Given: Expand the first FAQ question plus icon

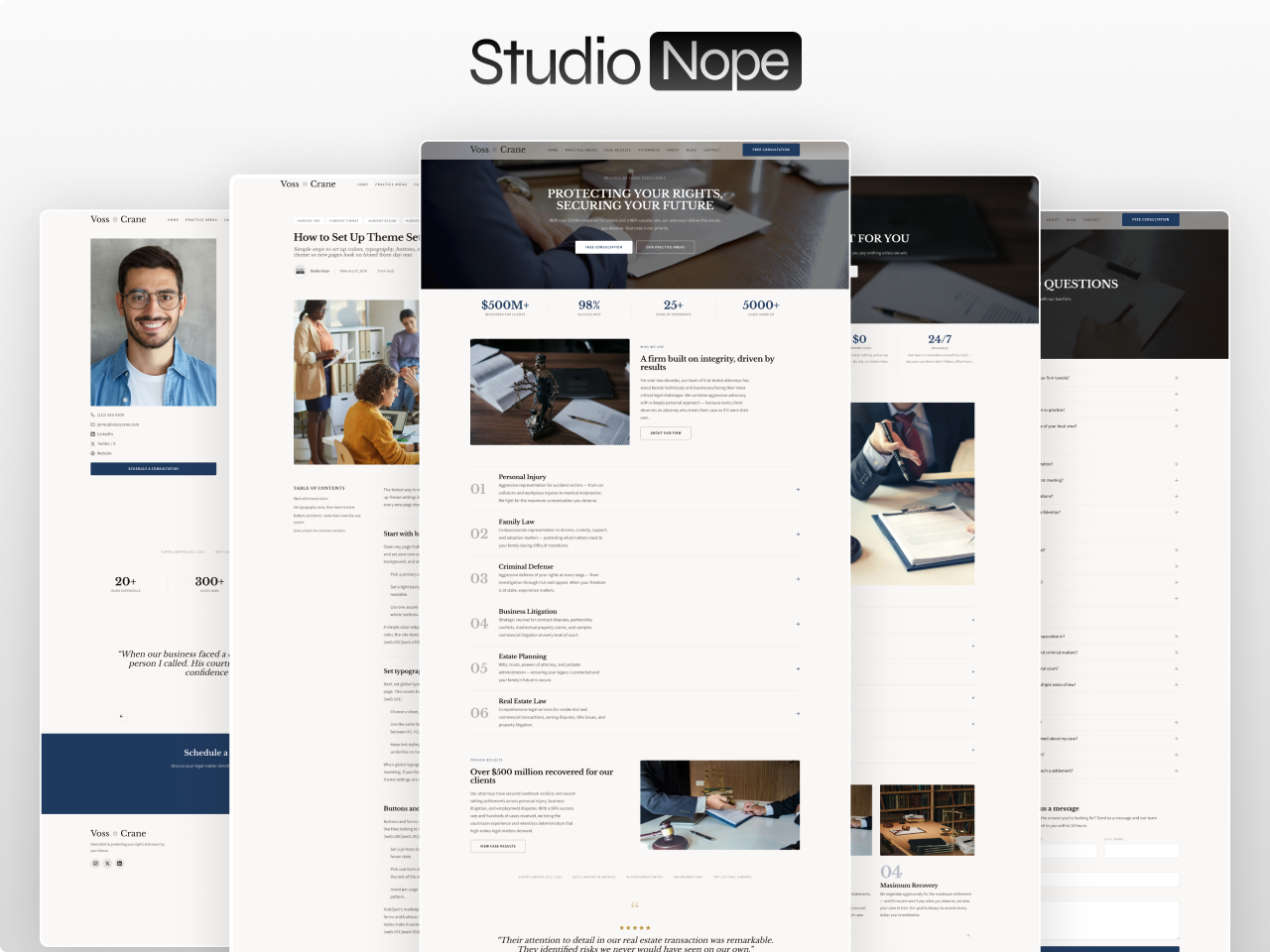Looking at the screenshot, I should tap(1177, 378).
